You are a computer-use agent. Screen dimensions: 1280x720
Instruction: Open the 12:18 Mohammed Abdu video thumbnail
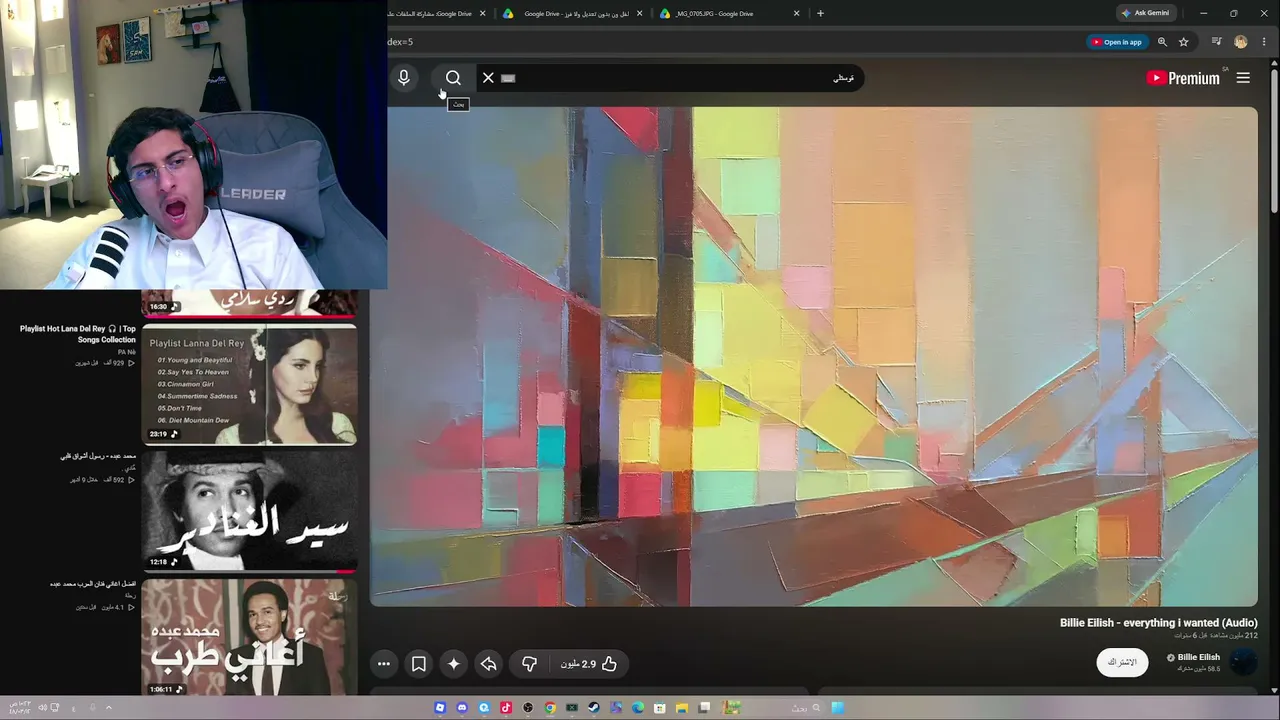pyautogui.click(x=249, y=511)
